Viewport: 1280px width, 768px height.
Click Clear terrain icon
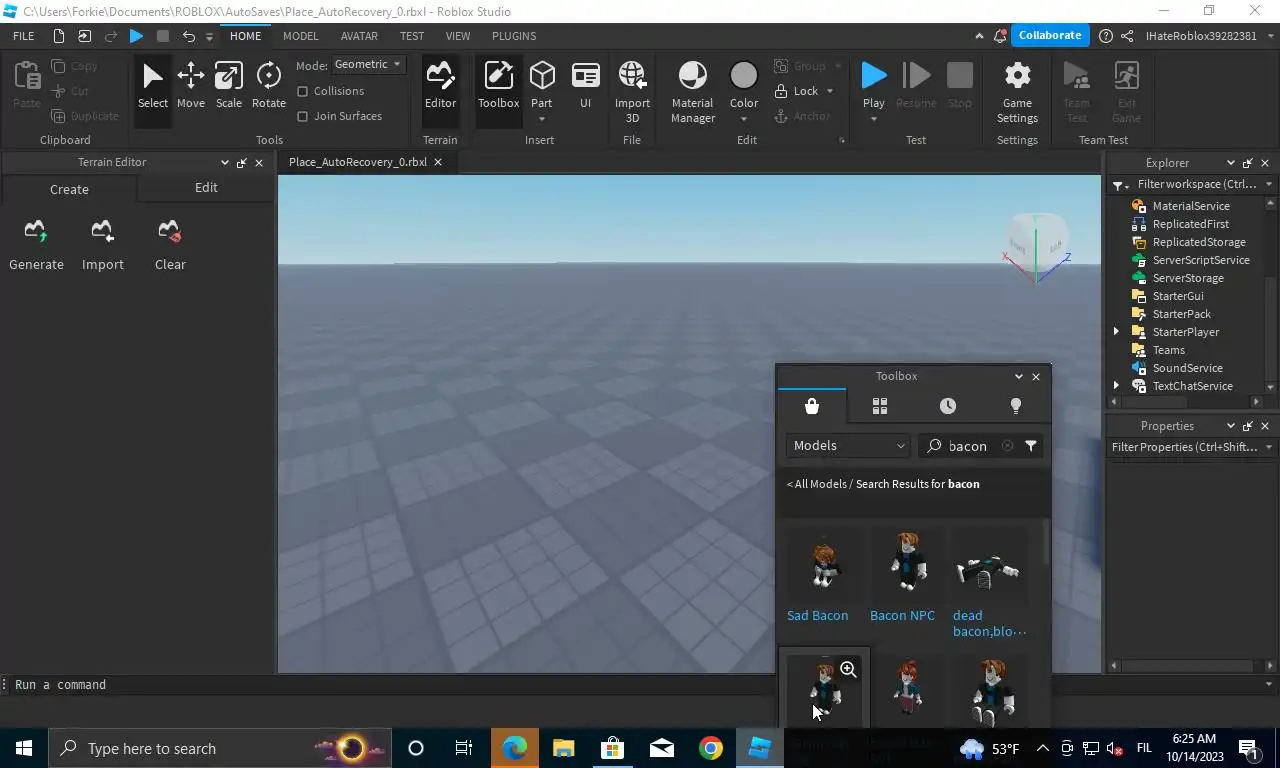[169, 245]
